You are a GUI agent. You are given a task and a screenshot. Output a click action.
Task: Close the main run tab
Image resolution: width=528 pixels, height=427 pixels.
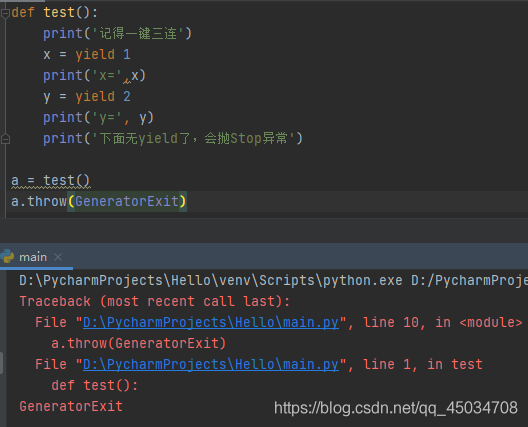point(58,257)
